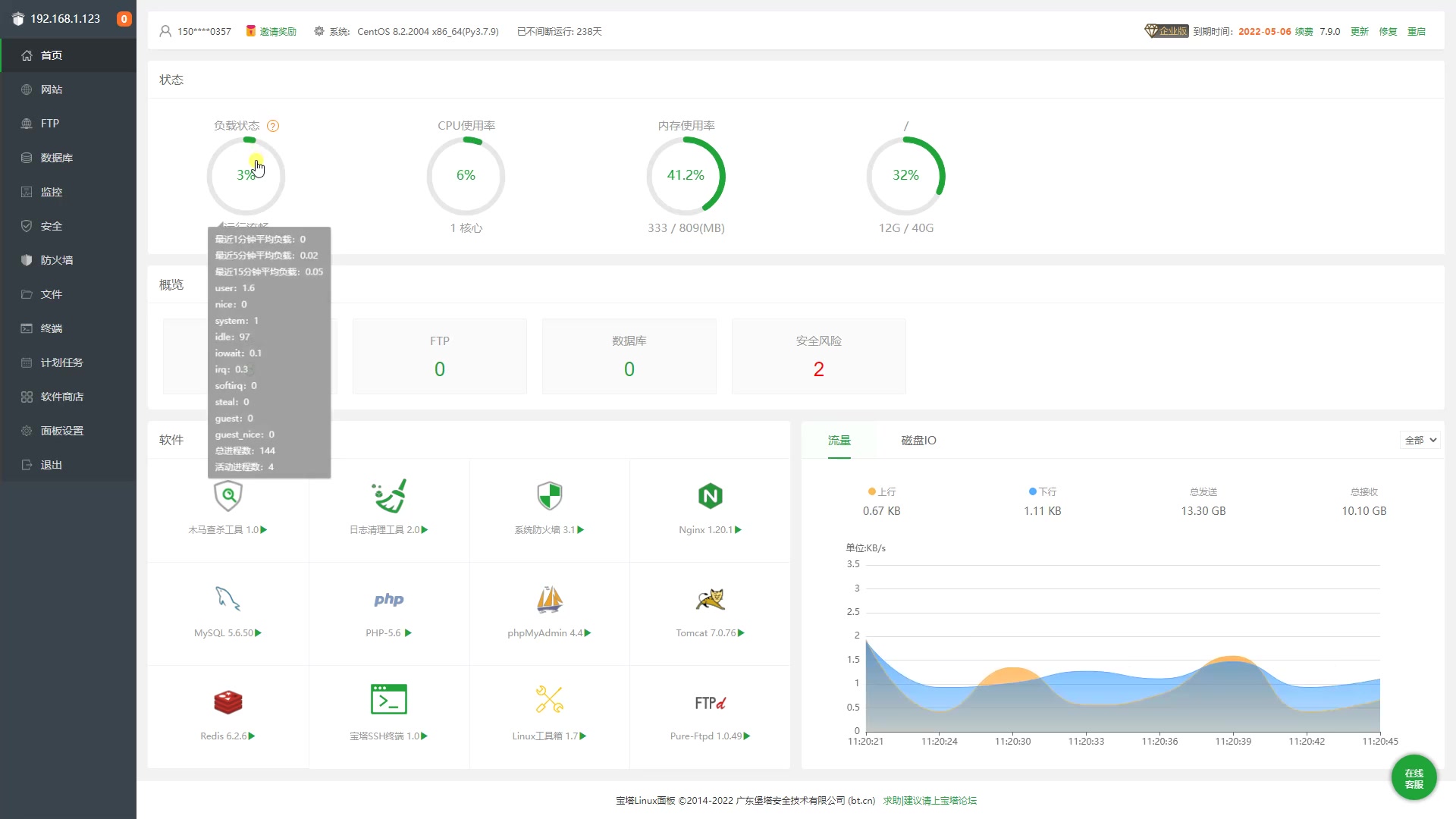Open the 在线客服 support button
The image size is (1456, 819).
[x=1414, y=778]
